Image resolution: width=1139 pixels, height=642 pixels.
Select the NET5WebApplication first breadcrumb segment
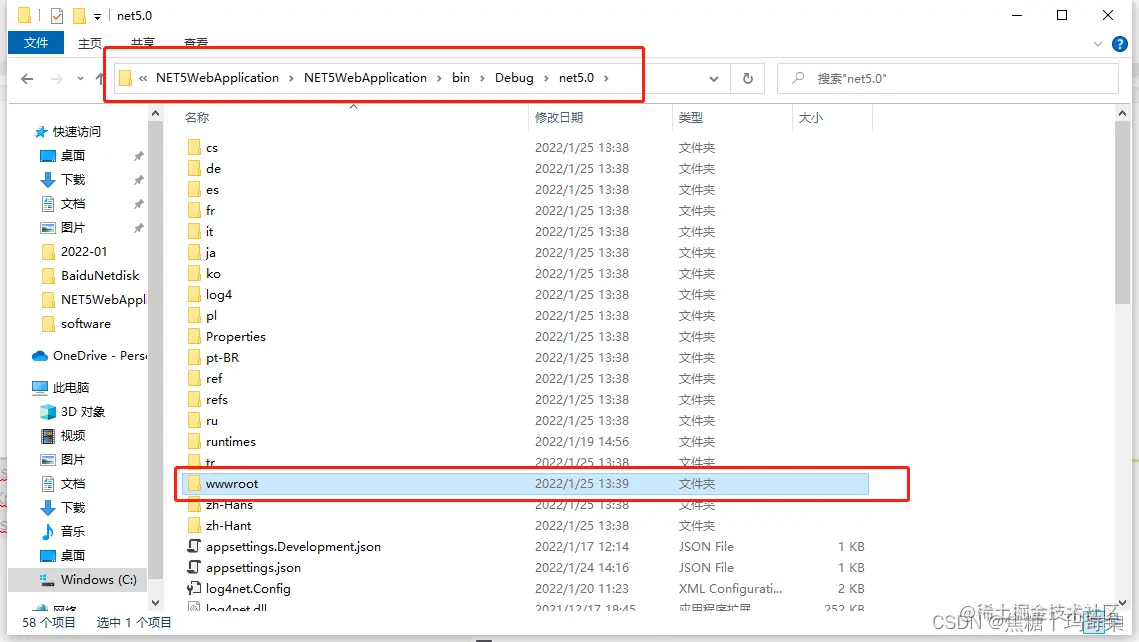217,78
